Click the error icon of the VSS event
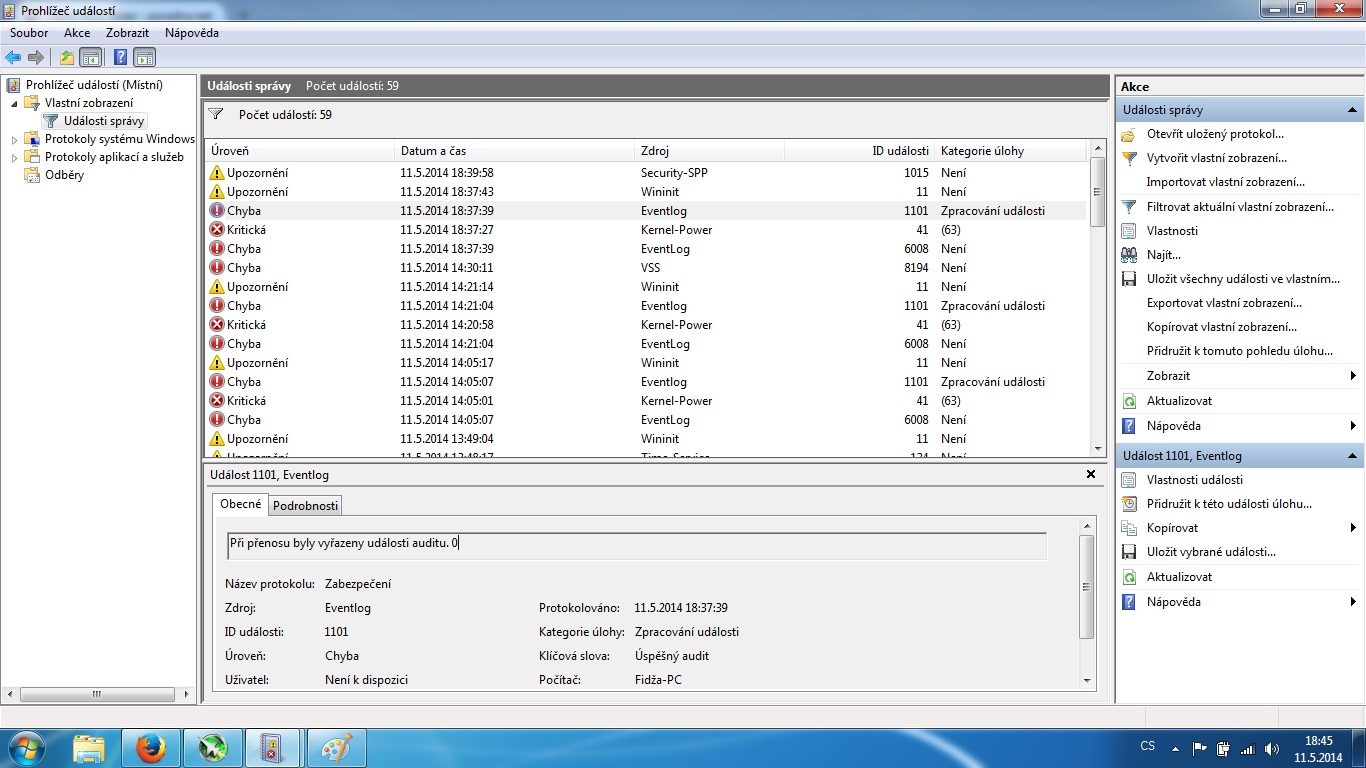The image size is (1366, 768). point(217,268)
